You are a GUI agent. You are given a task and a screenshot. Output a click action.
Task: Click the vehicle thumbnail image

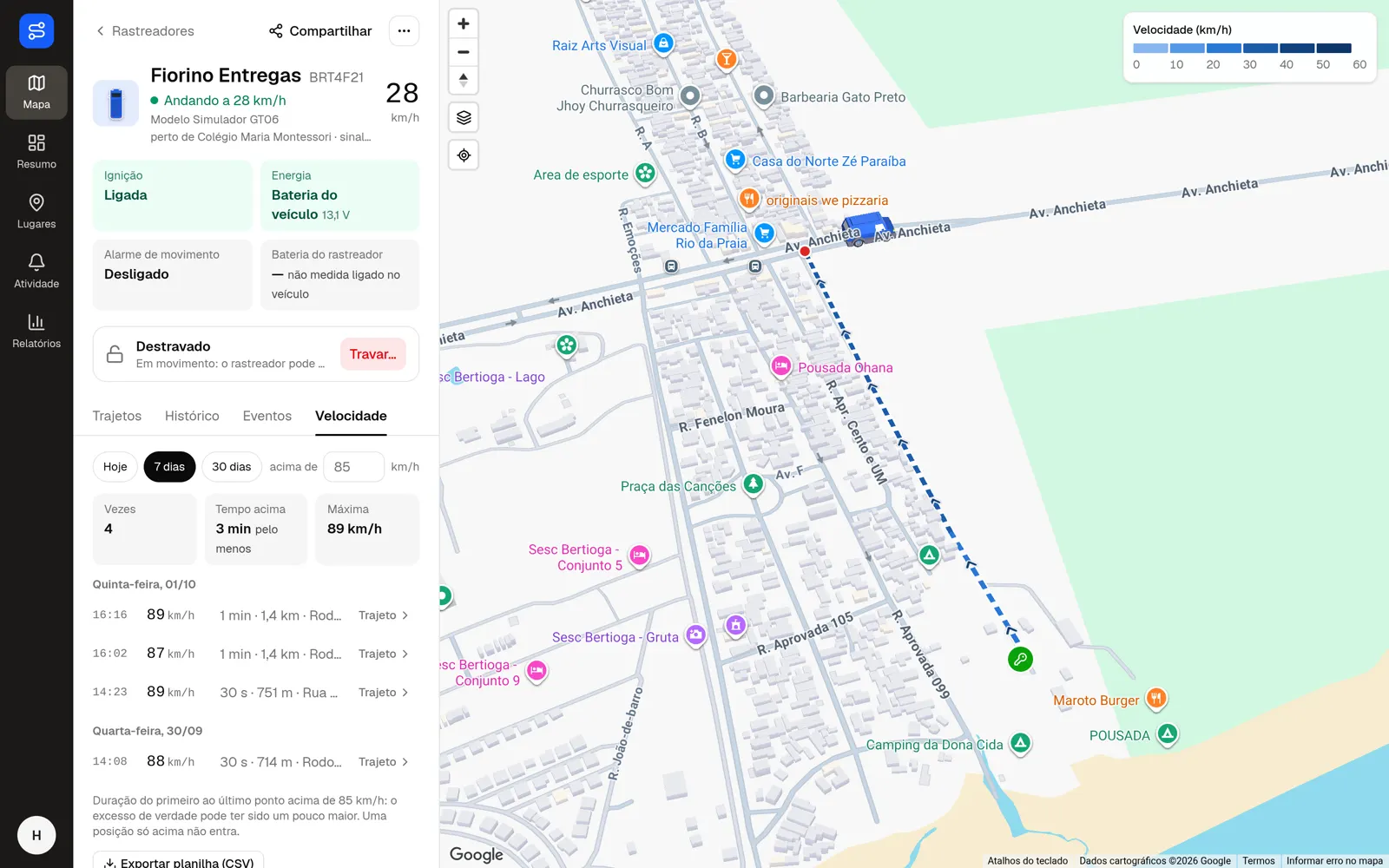click(x=115, y=103)
